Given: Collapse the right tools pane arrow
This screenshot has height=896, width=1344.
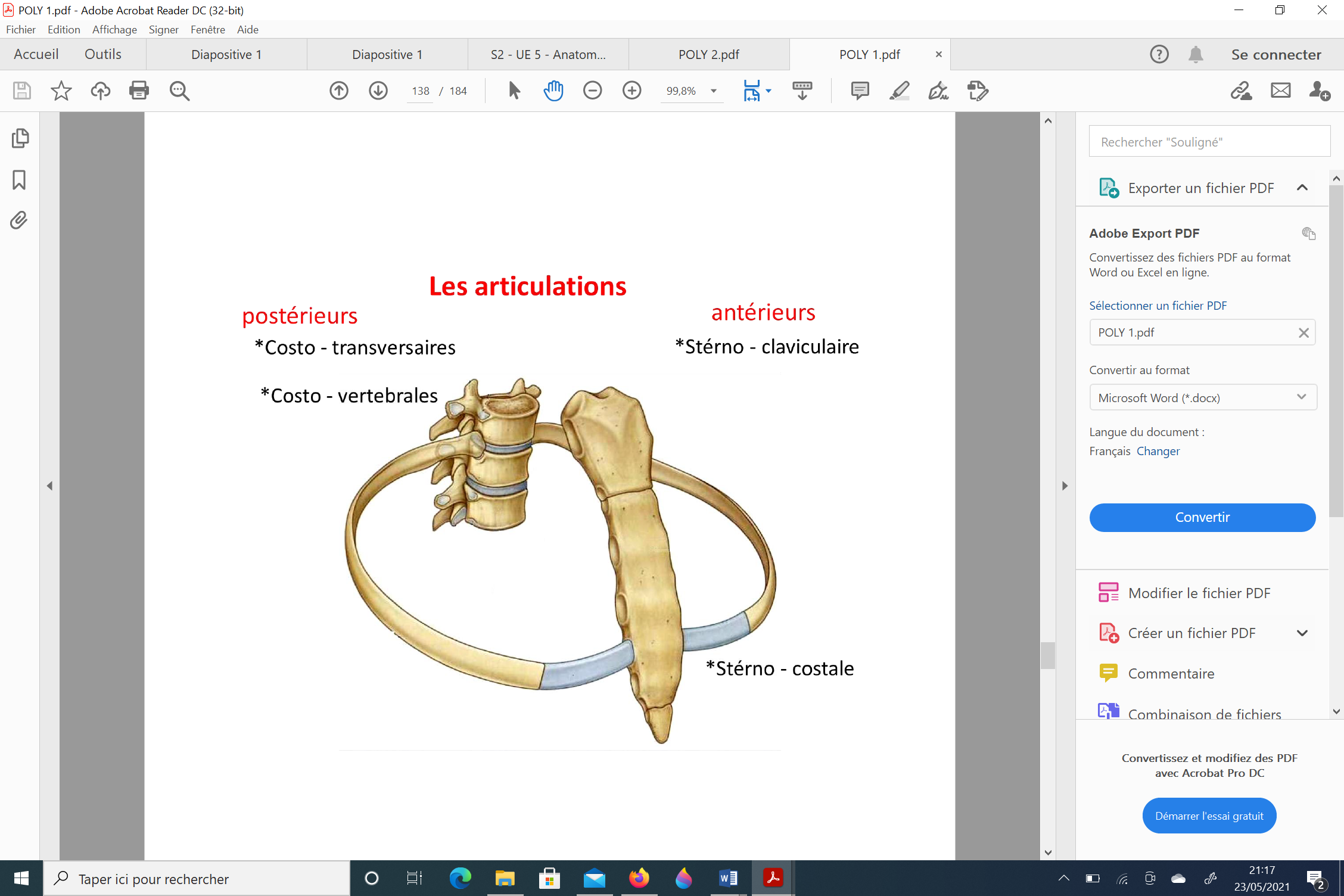Looking at the screenshot, I should pyautogui.click(x=1065, y=486).
